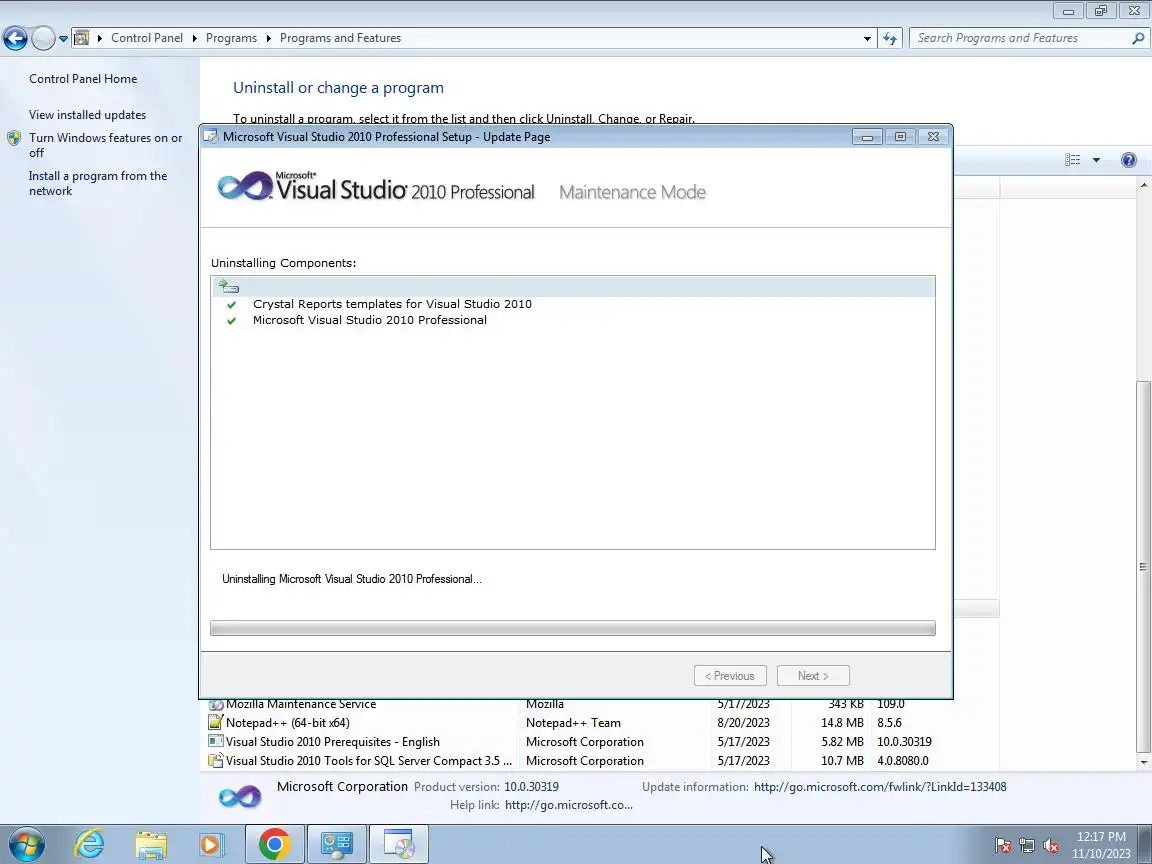This screenshot has height=864, width=1152.
Task: Open Turn Windows features on or off
Action: (x=105, y=145)
